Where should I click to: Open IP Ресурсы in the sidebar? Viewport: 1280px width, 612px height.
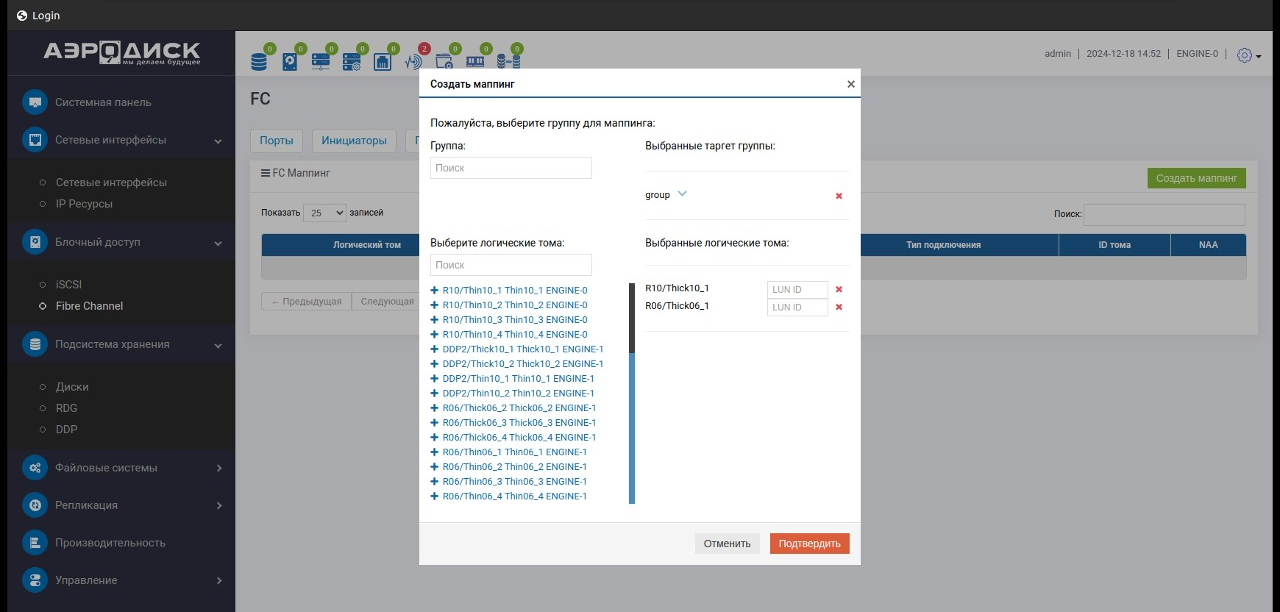(x=84, y=204)
